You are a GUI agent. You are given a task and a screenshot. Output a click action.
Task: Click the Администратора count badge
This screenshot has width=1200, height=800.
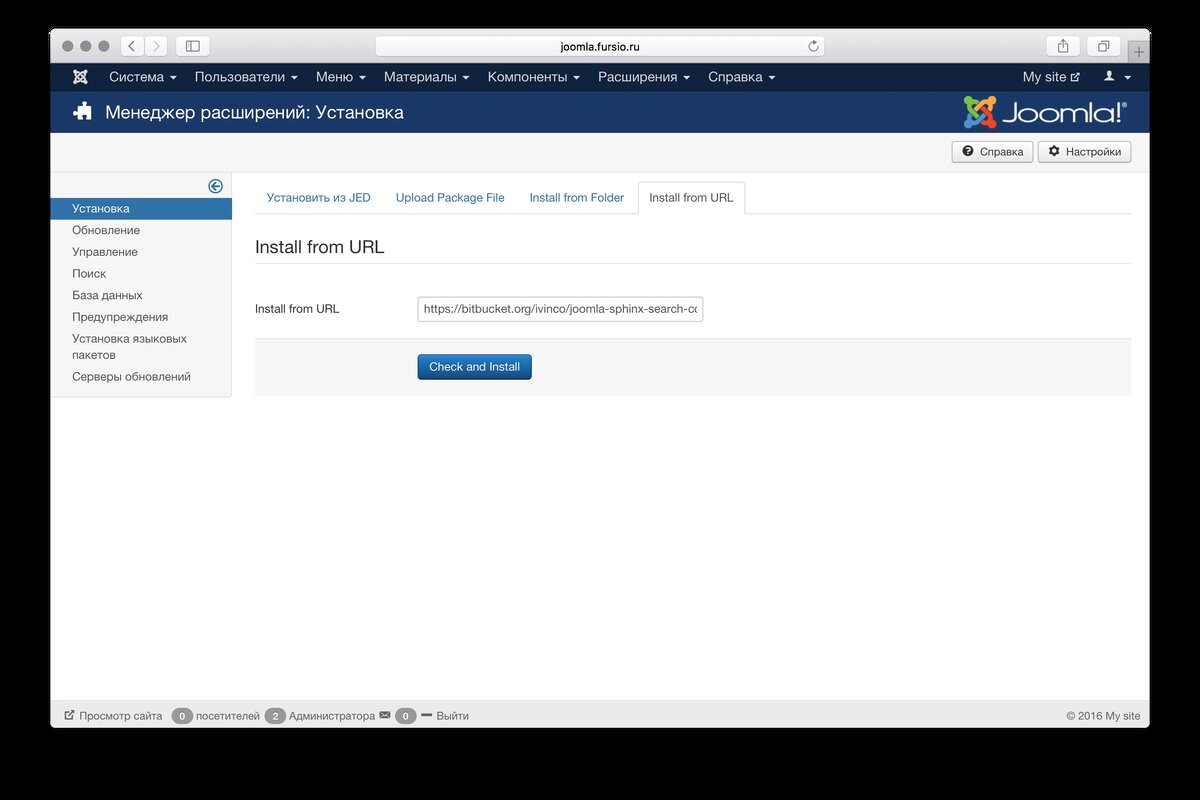[275, 716]
